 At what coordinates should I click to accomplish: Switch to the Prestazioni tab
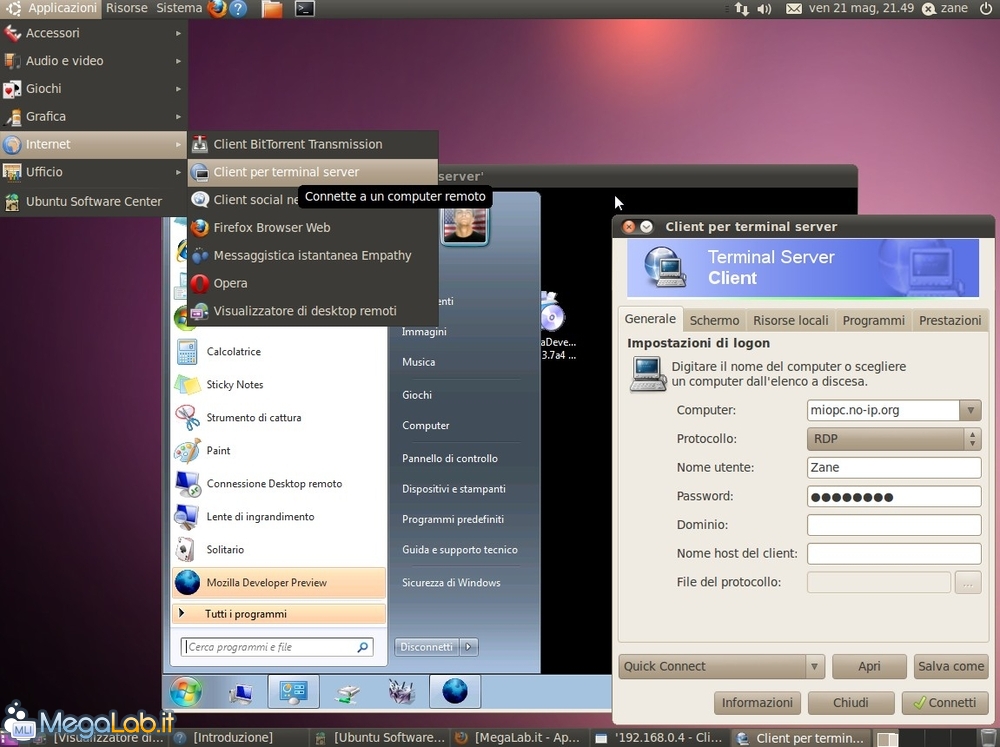pos(950,320)
